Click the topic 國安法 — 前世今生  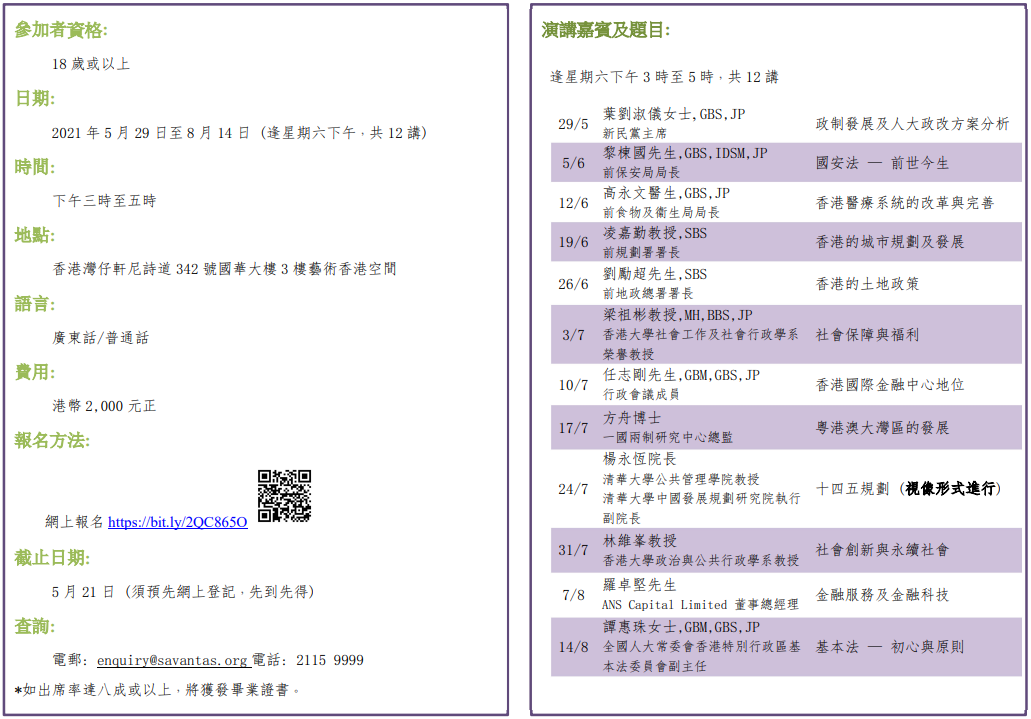882,163
